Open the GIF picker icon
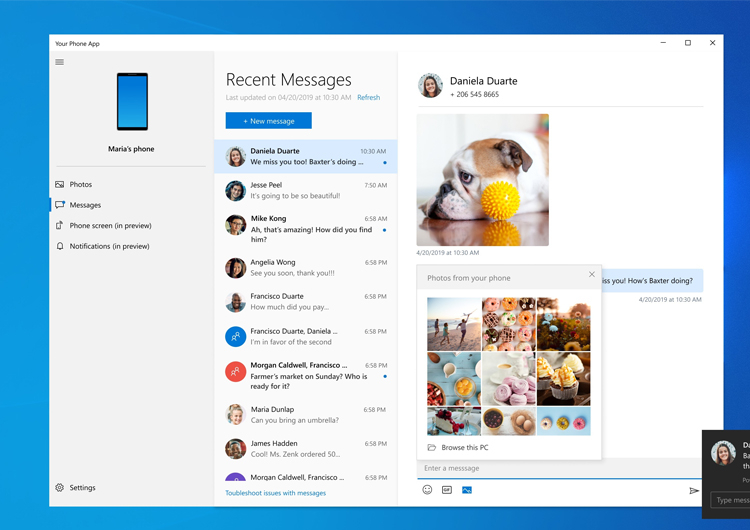Screen dimensions: 750x530 coord(447,490)
